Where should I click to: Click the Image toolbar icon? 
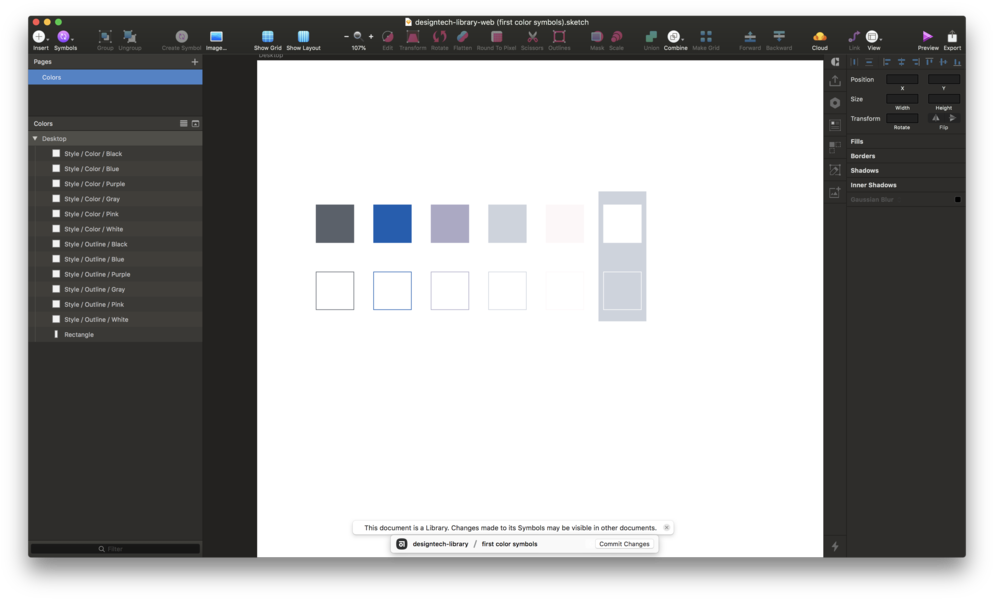pos(216,37)
